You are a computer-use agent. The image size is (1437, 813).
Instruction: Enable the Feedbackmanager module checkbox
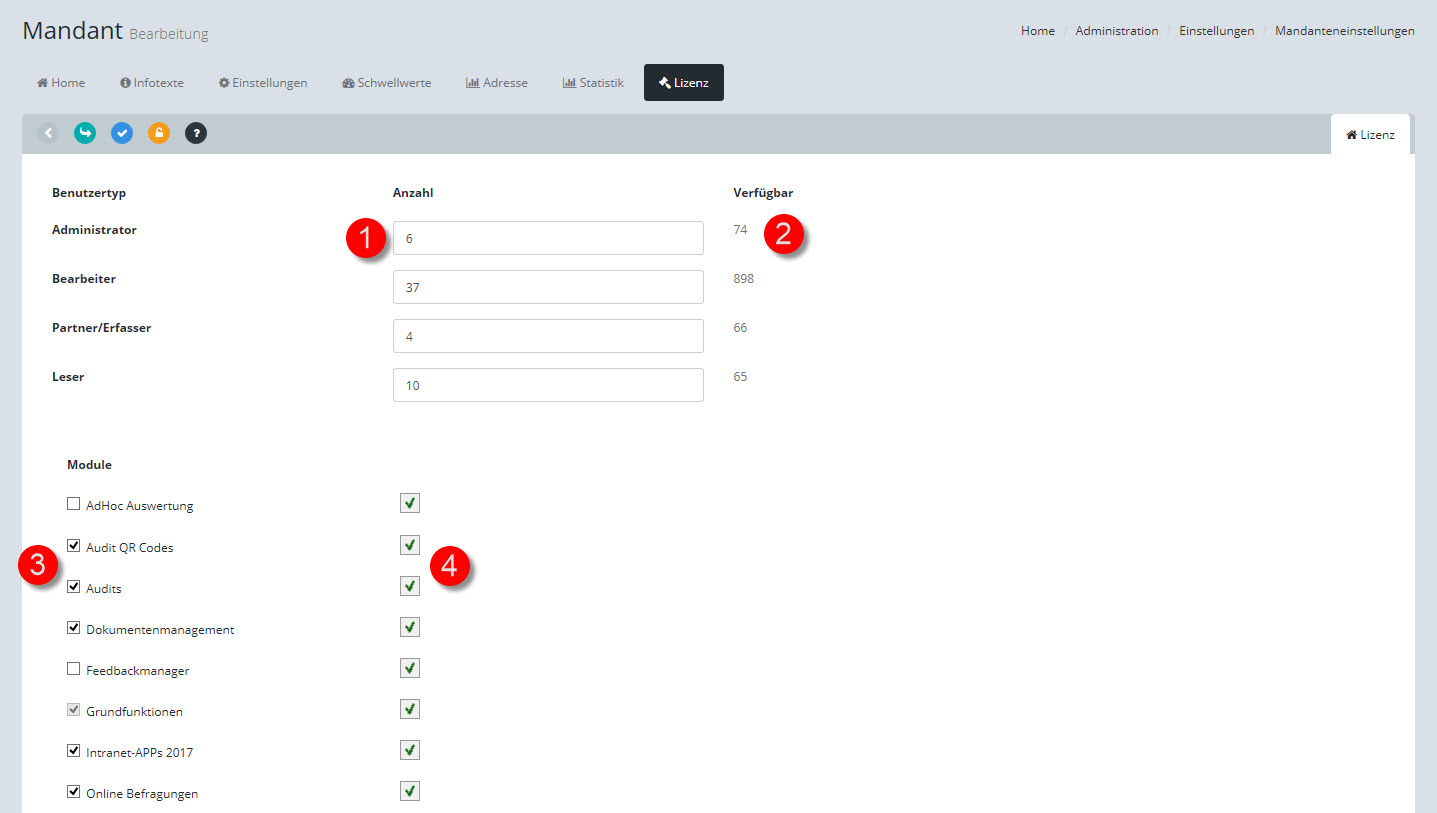(73, 669)
